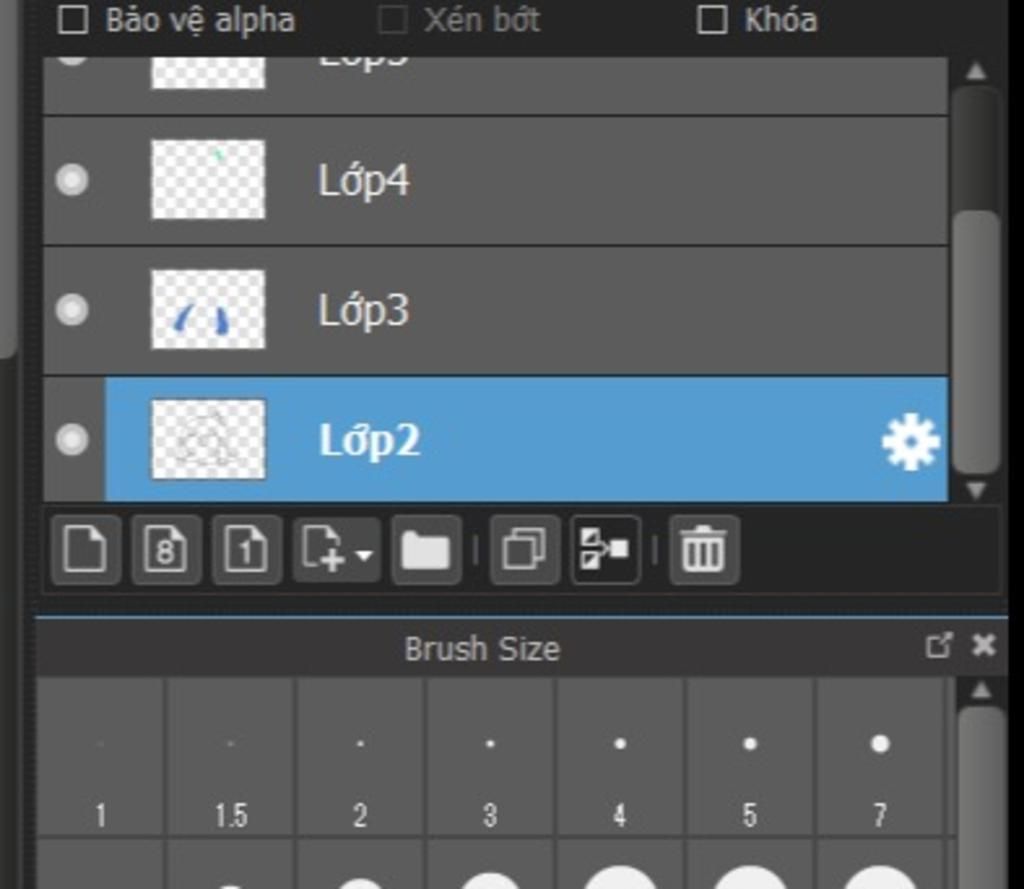
Task: Enable the Bảo vệ alpha checkbox
Action: point(72,20)
